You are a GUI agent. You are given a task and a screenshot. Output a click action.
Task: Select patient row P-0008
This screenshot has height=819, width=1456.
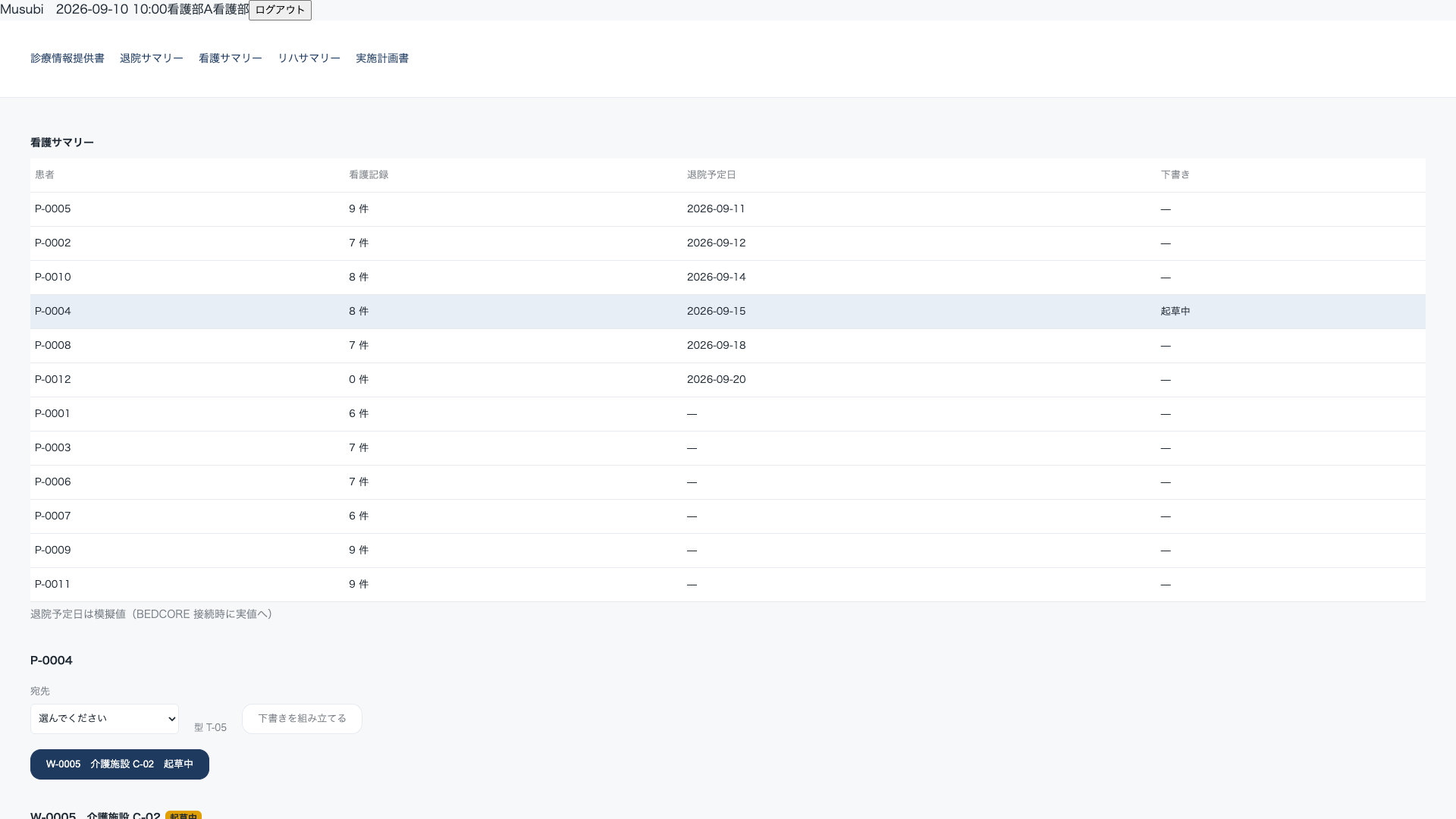point(728,346)
